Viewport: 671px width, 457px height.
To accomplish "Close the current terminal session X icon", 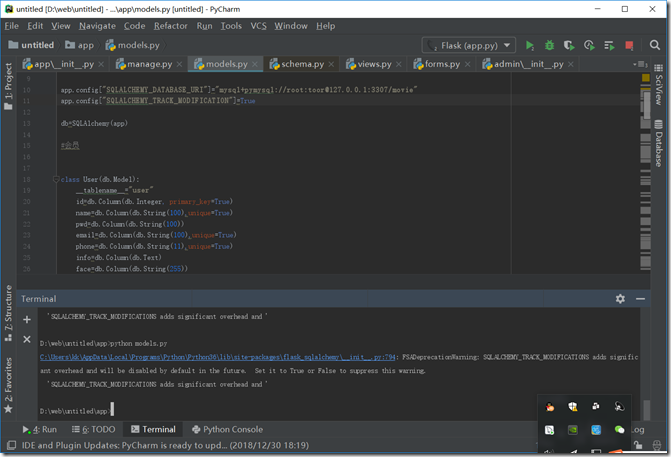I will [x=27, y=339].
